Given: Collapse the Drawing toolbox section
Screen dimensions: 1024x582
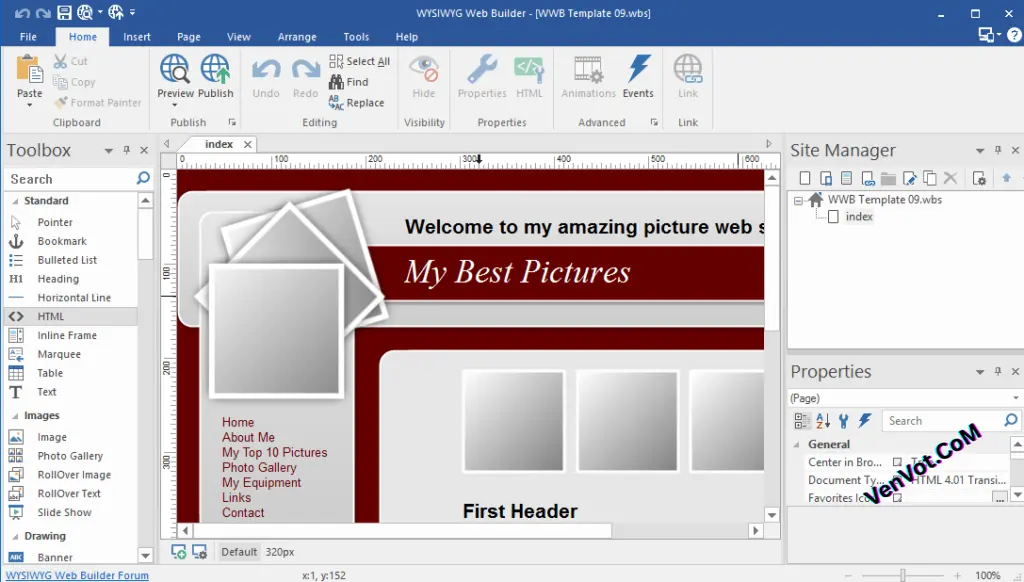Looking at the screenshot, I should click(x=15, y=536).
